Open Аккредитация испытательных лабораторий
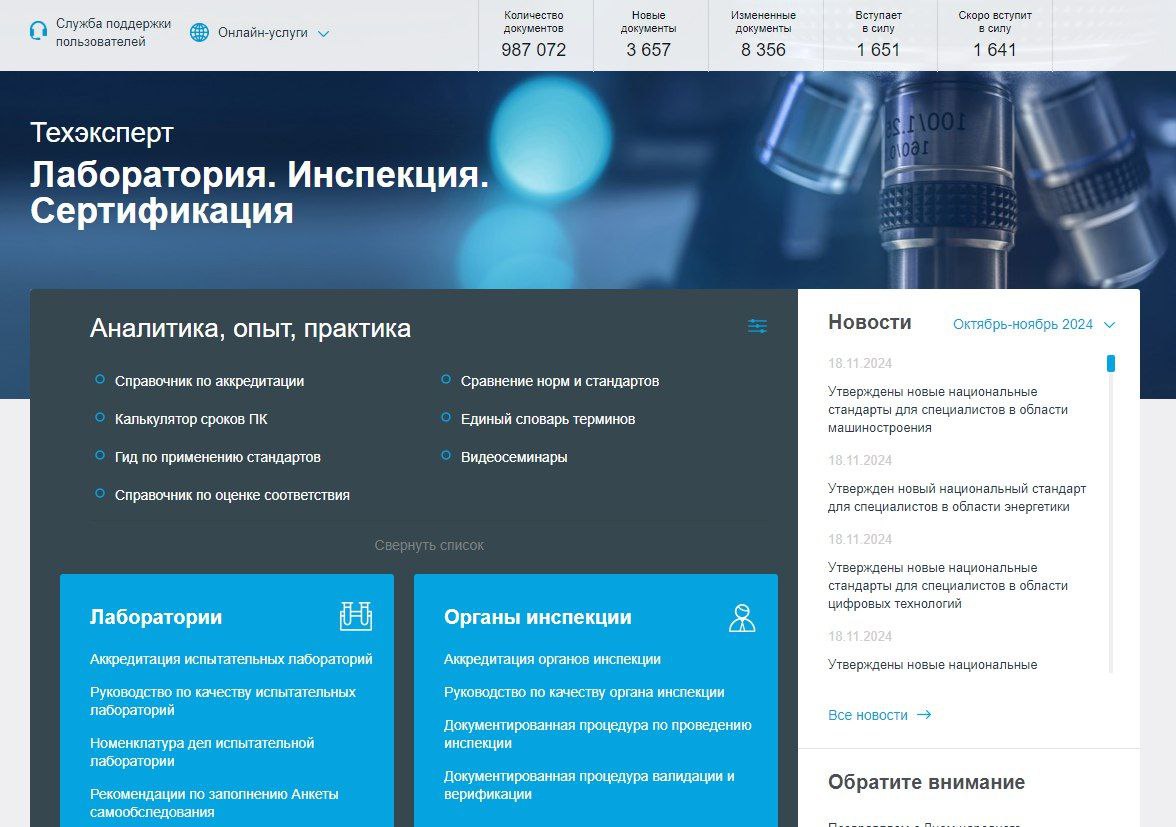1176x827 pixels. point(231,659)
